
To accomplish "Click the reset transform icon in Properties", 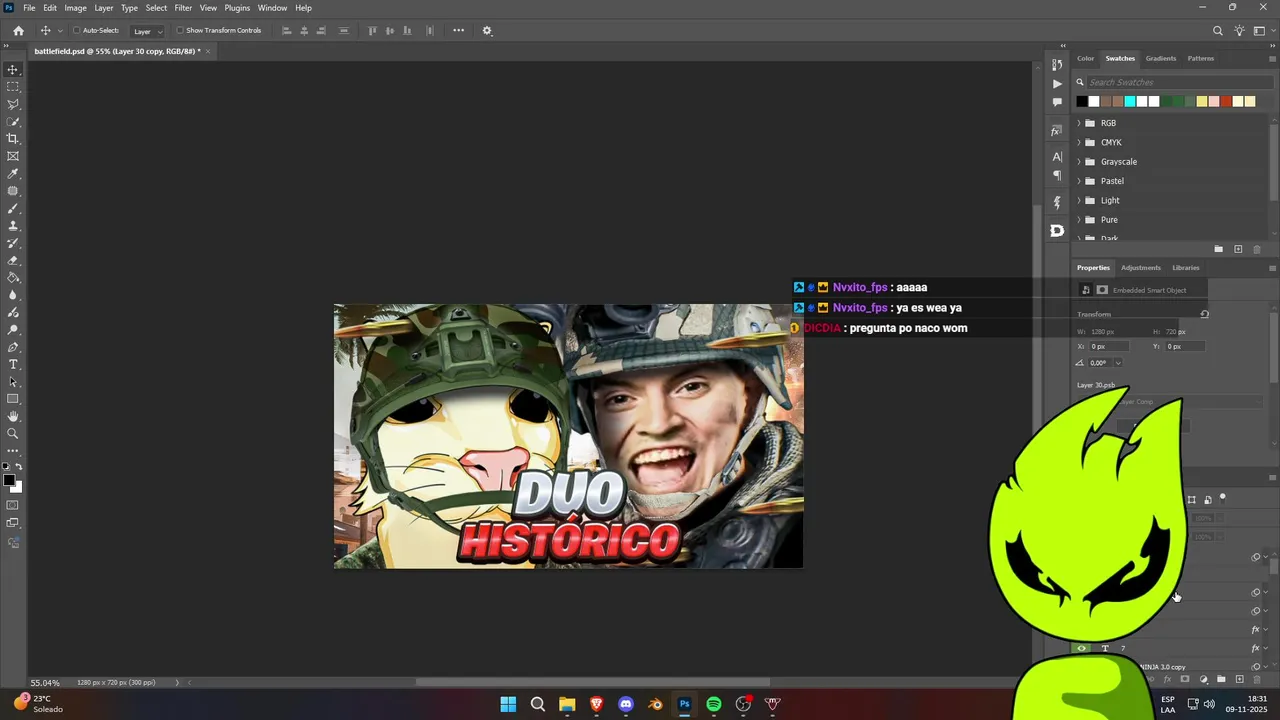I will (x=1204, y=314).
